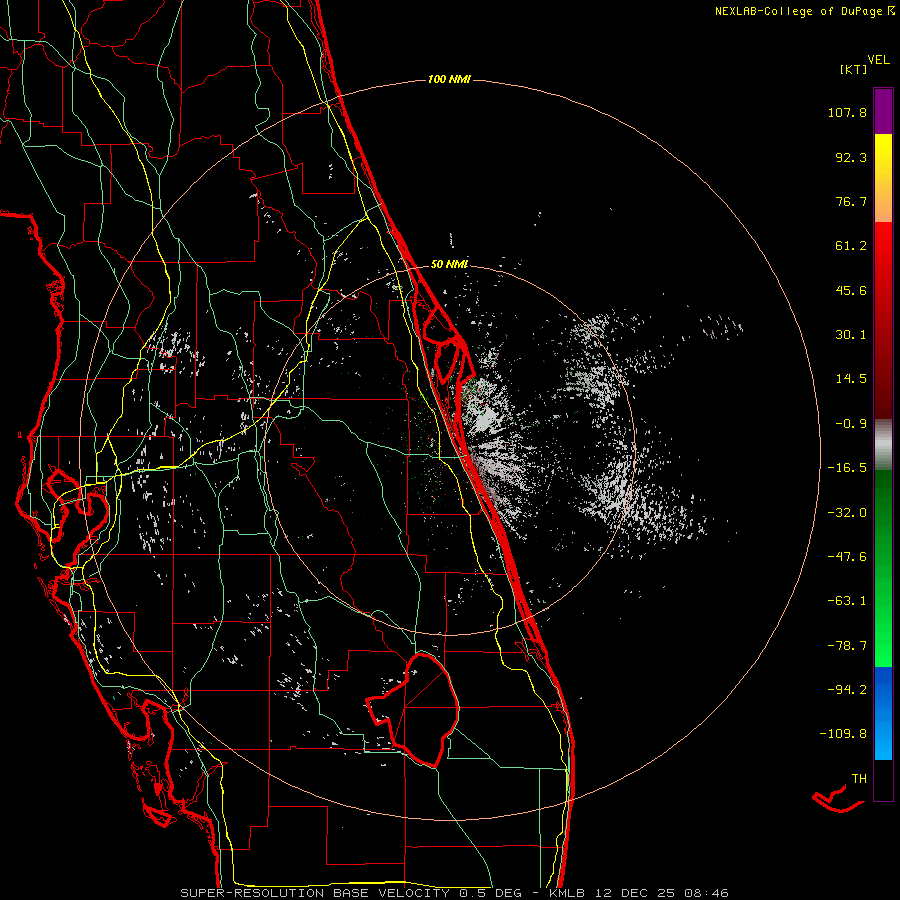900x900 pixels.
Task: Click the 100 NMI range ring label
Action: point(449,79)
